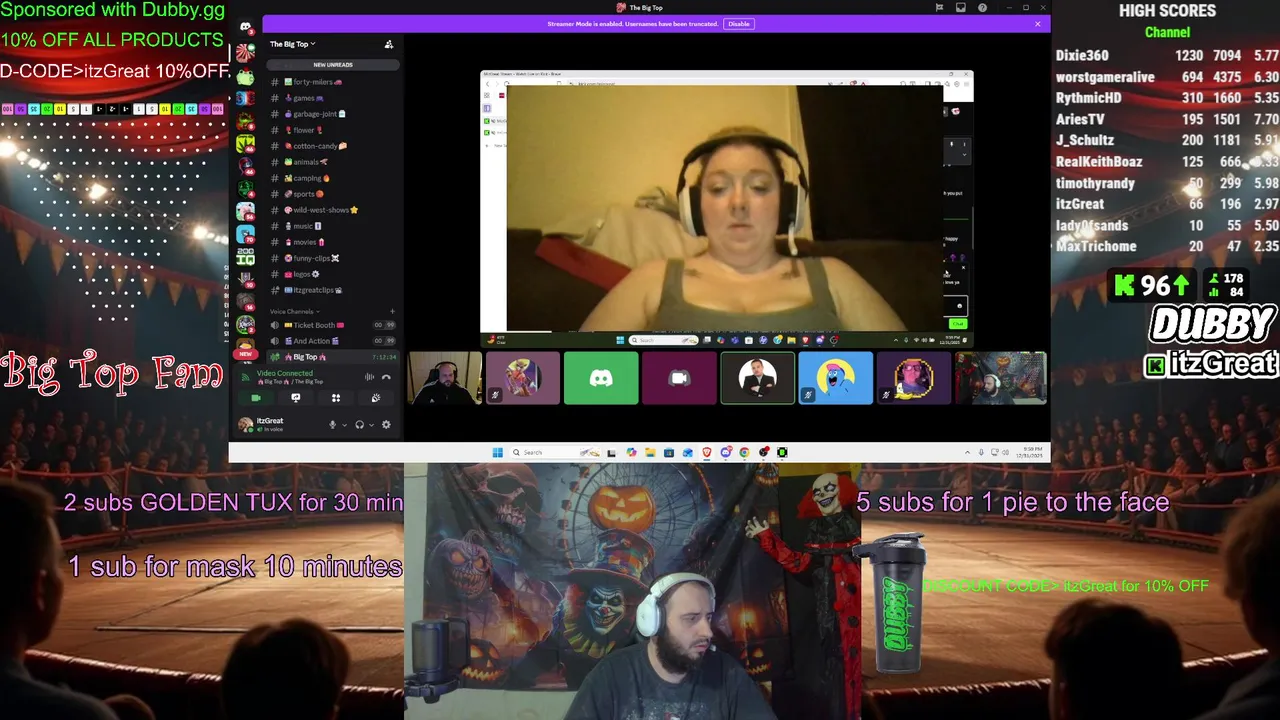Viewport: 1280px width, 720px height.
Task: Open the soundboard icon in the voice panel
Action: [x=376, y=398]
